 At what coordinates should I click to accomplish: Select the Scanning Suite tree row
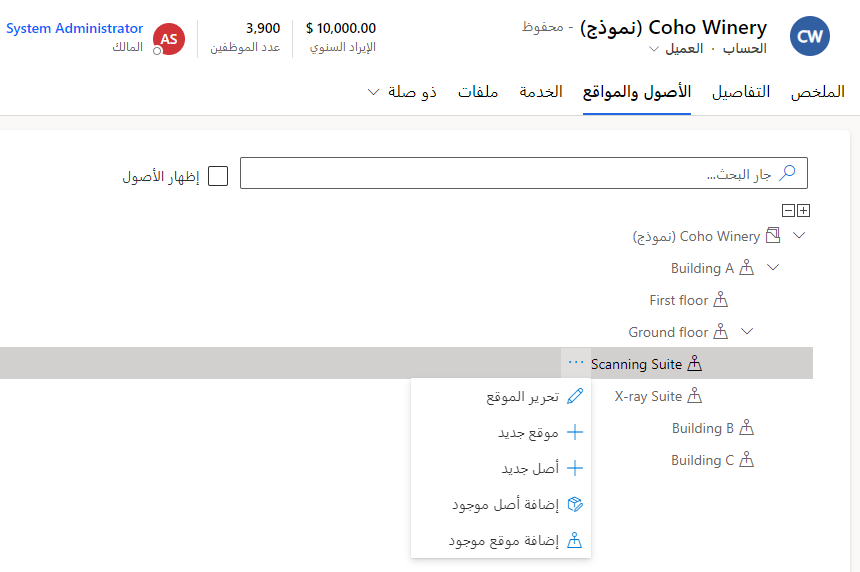(x=406, y=363)
